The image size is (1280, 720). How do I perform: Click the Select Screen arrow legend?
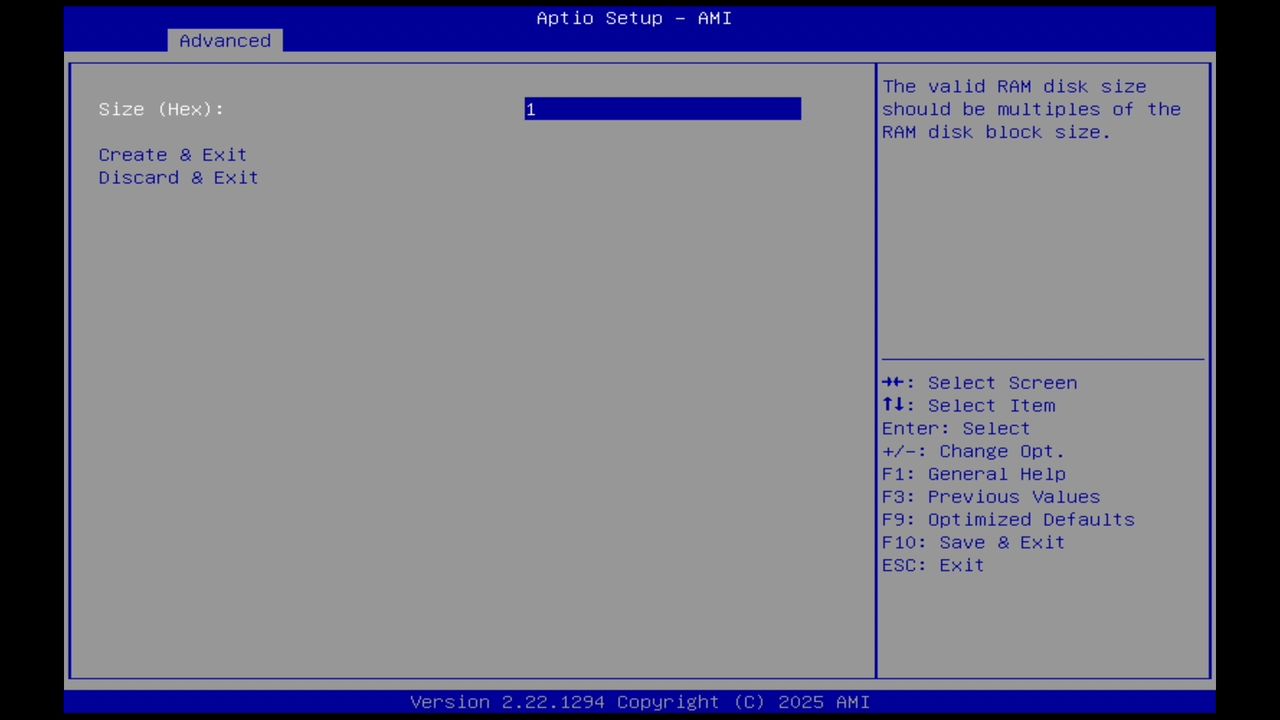[x=979, y=383]
